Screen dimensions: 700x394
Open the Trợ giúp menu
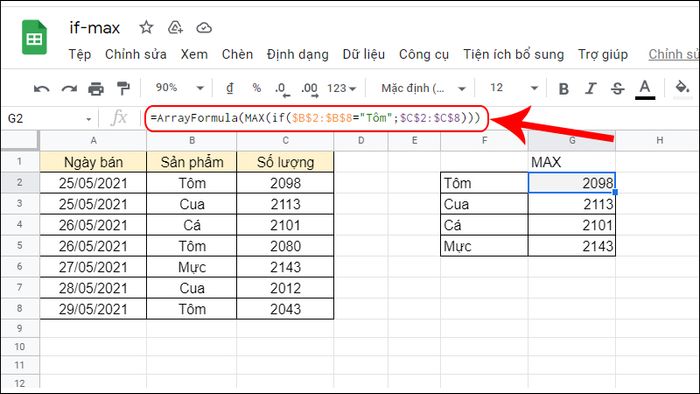point(603,55)
